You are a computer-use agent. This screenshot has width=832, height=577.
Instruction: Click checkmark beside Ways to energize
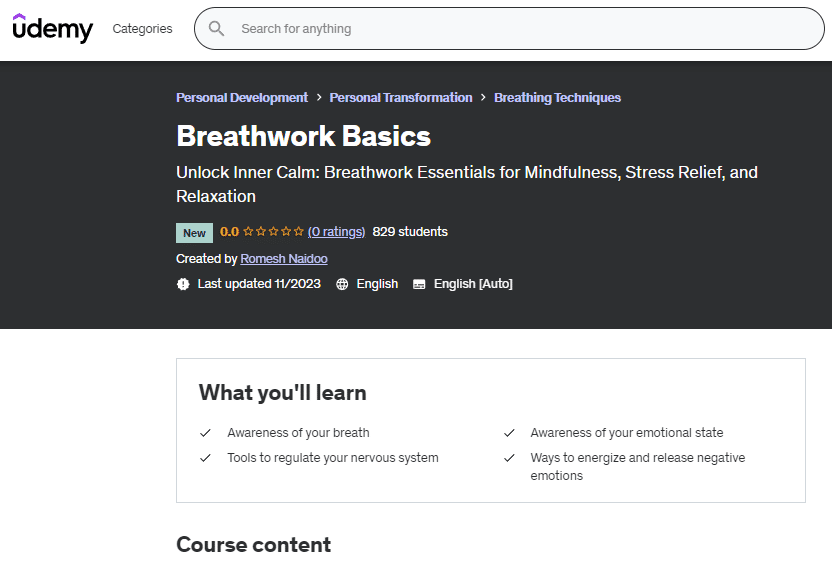(x=509, y=458)
